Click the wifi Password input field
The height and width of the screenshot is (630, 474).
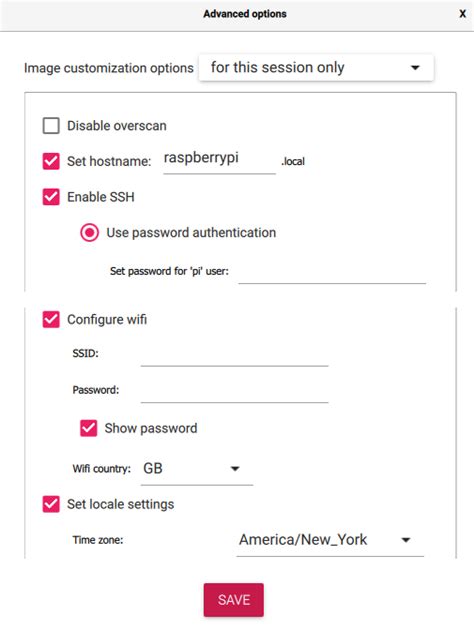(x=235, y=390)
